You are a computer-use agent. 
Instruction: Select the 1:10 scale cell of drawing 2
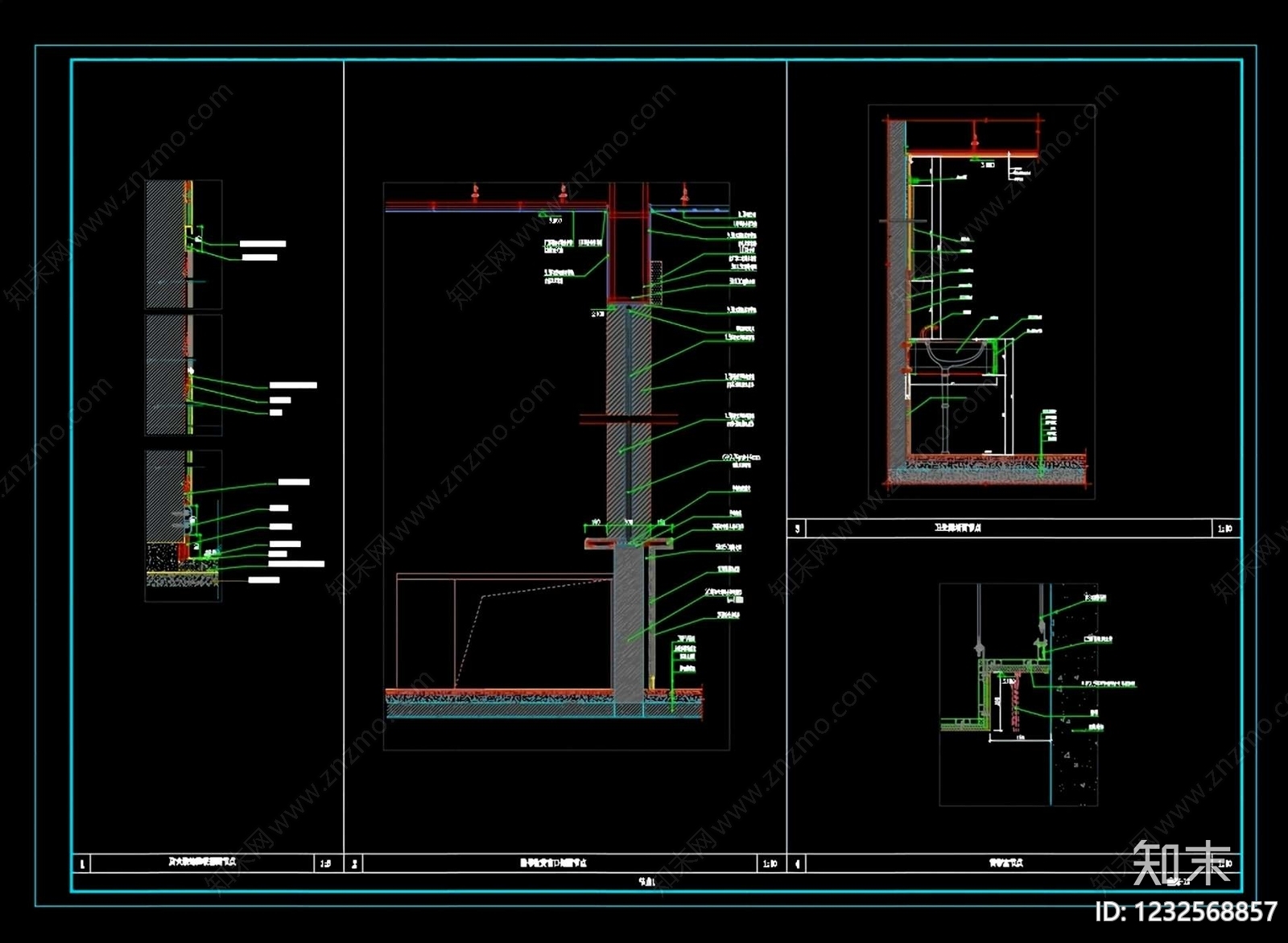771,864
